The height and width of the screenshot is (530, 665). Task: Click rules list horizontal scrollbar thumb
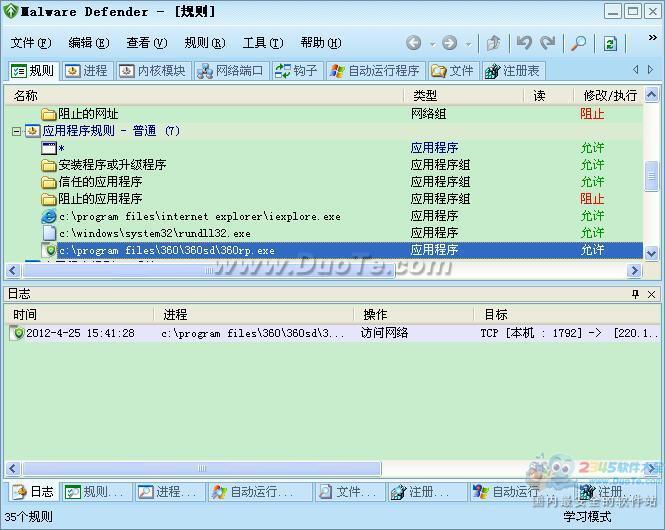tap(208, 270)
